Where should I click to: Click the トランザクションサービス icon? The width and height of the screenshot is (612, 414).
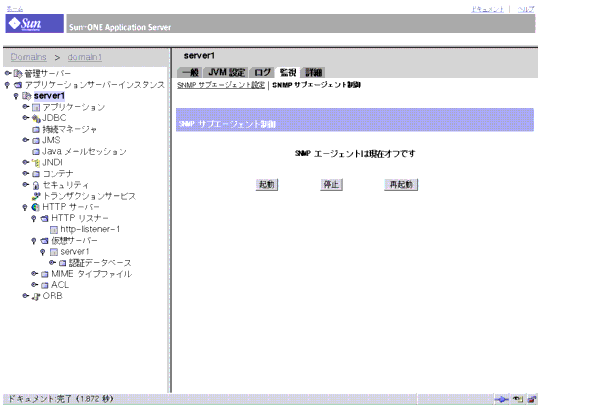[x=36, y=196]
